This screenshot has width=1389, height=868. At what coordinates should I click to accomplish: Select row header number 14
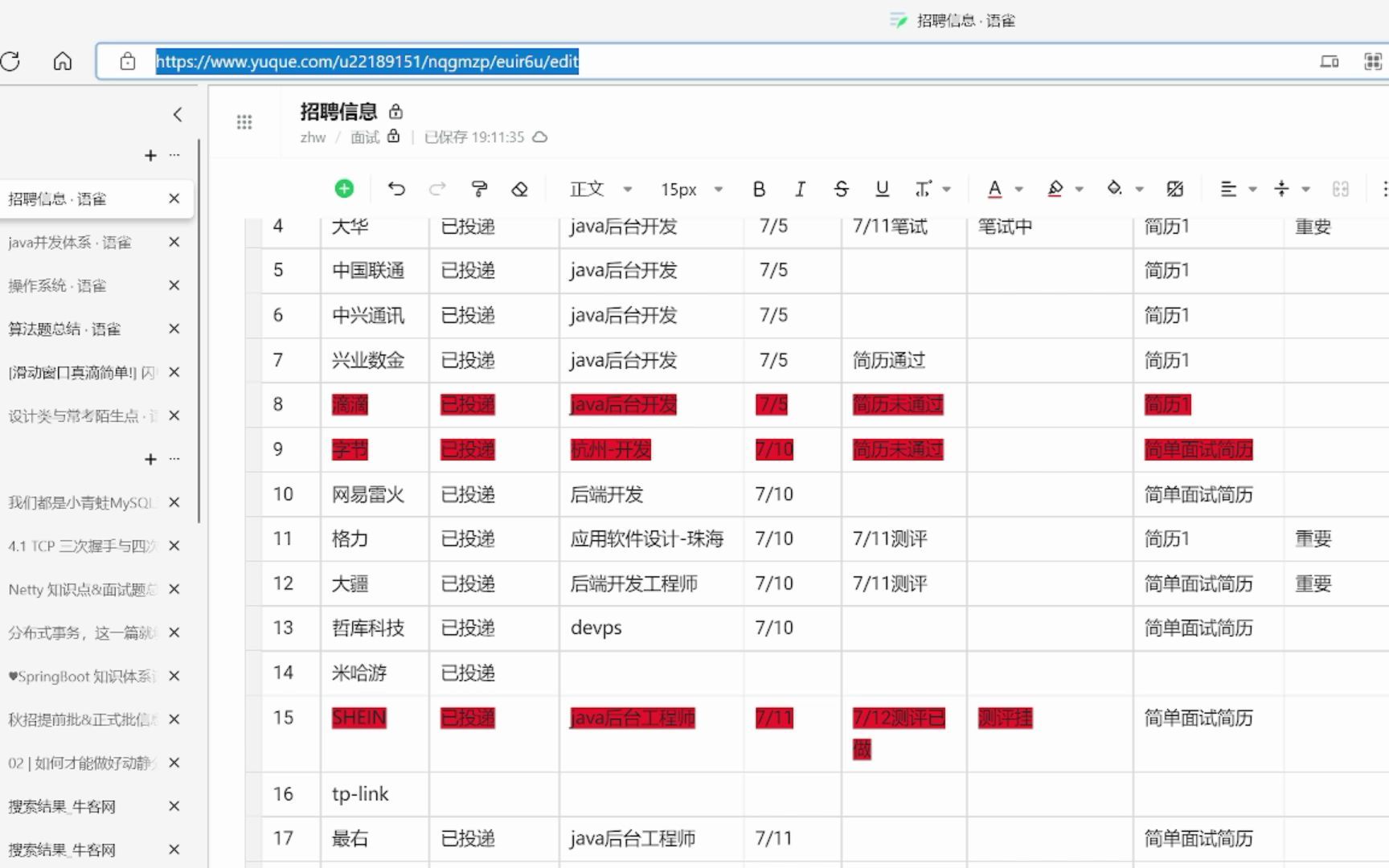[x=283, y=673]
